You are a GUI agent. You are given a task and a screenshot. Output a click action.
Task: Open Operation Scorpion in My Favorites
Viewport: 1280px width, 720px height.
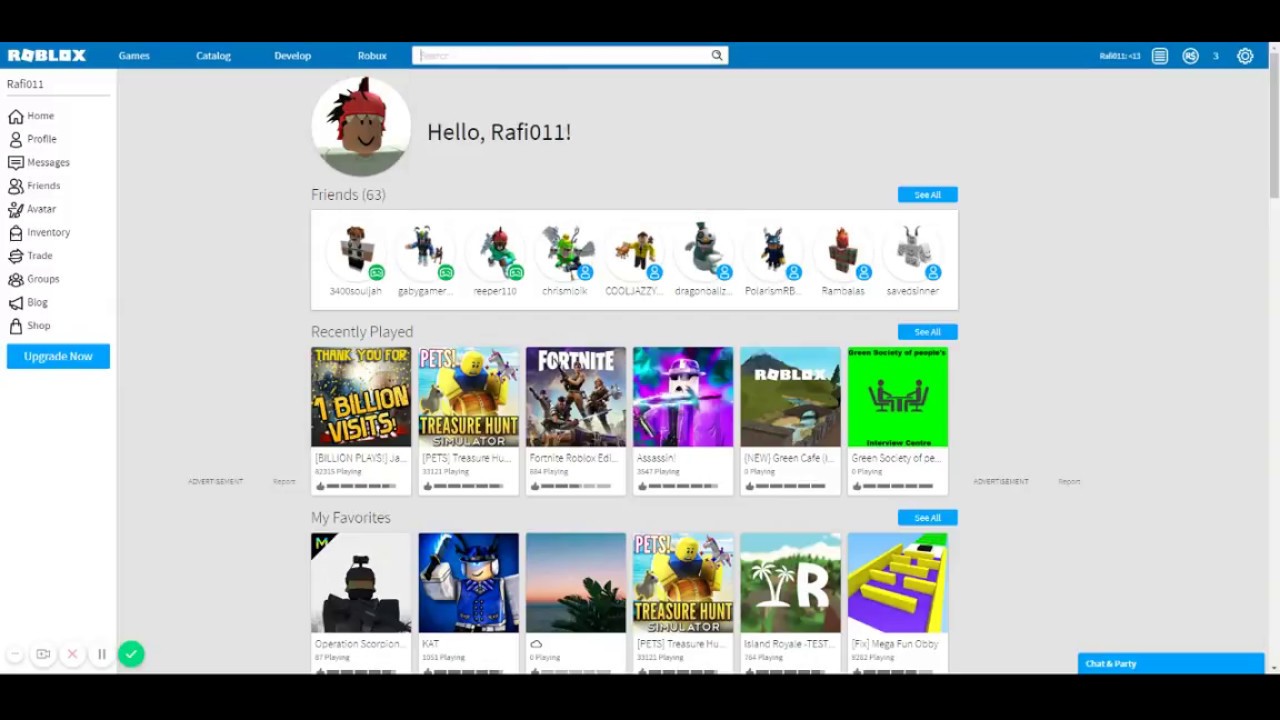(361, 583)
